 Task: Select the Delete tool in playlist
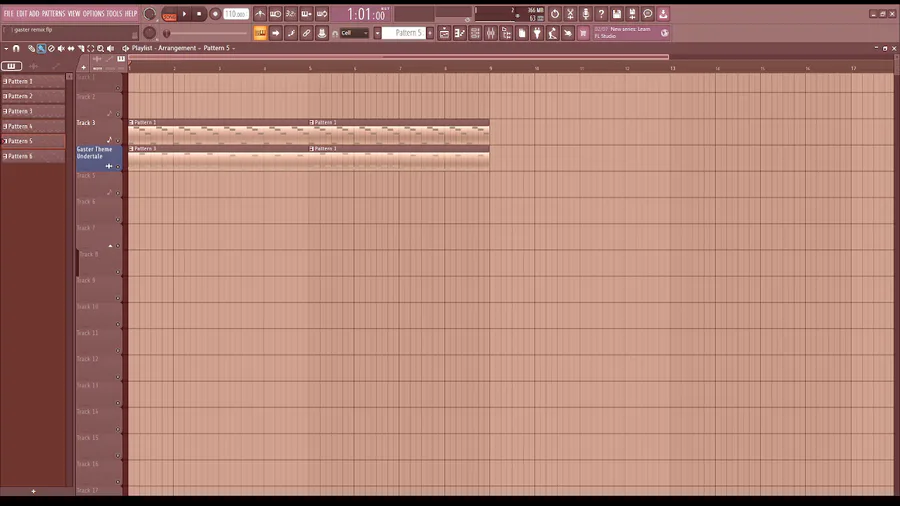coord(51,49)
